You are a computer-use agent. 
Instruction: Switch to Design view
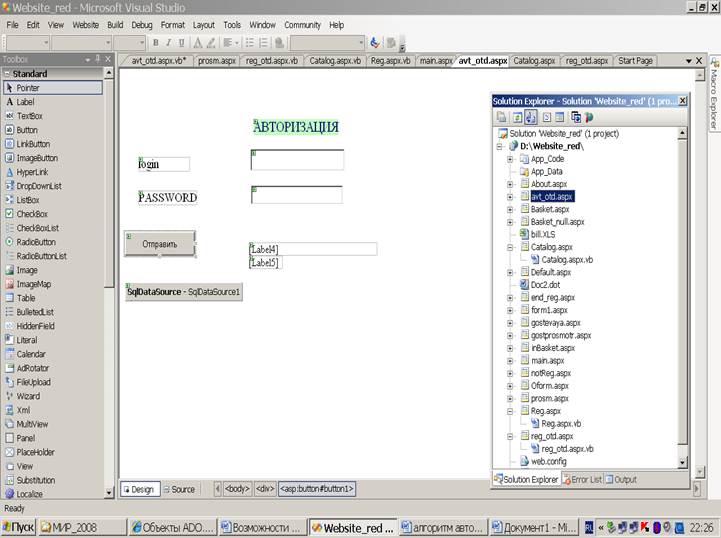point(140,489)
